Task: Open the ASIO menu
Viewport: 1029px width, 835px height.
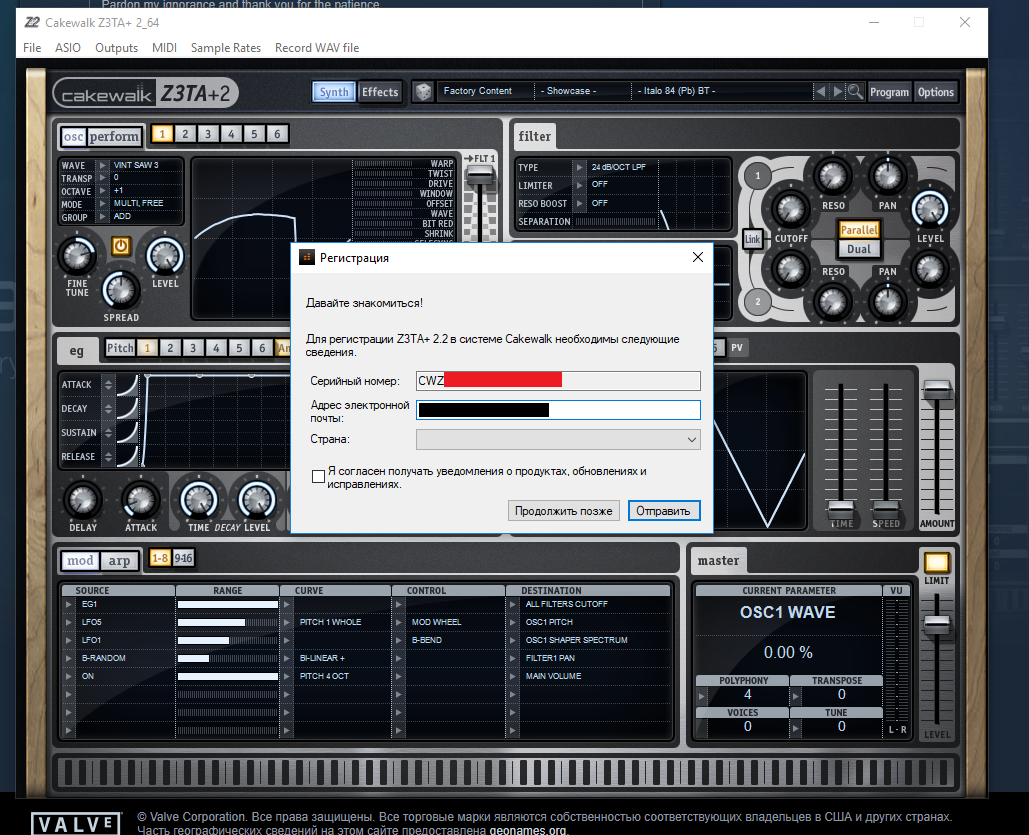Action: (68, 48)
